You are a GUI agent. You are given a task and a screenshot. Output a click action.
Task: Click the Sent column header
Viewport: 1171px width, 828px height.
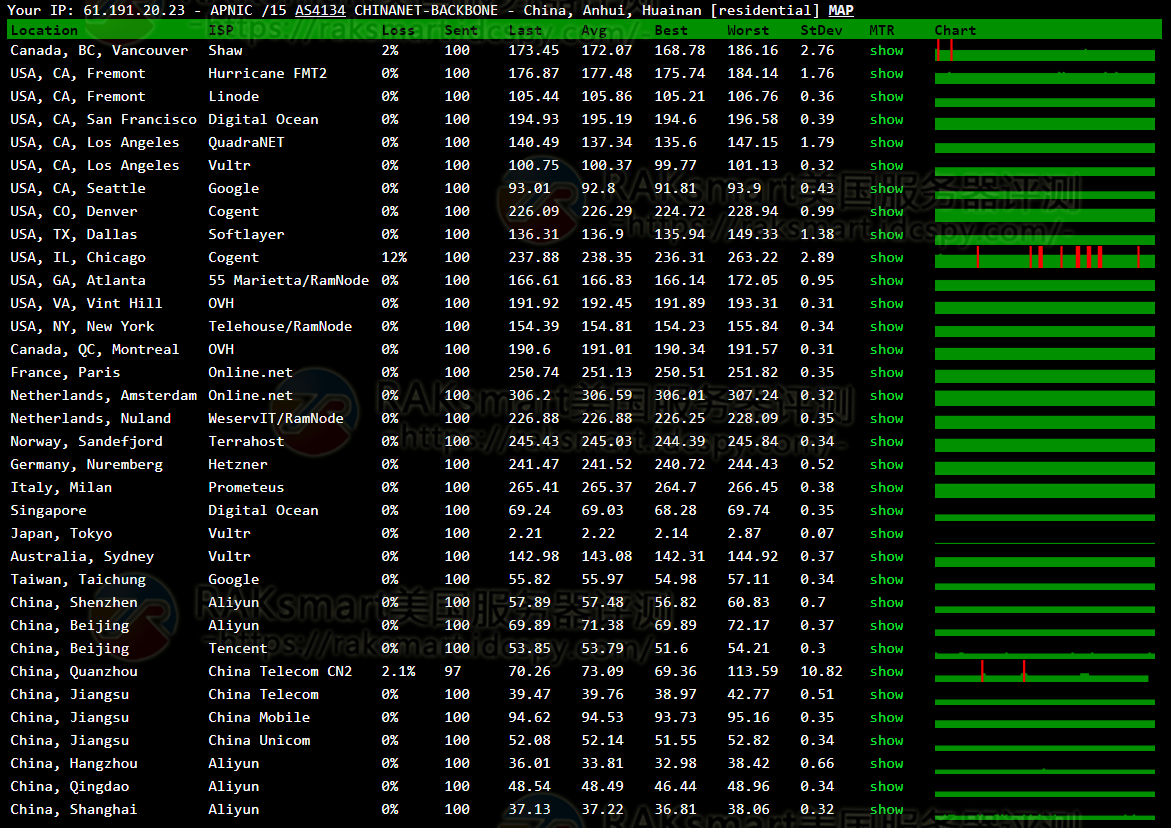(461, 31)
